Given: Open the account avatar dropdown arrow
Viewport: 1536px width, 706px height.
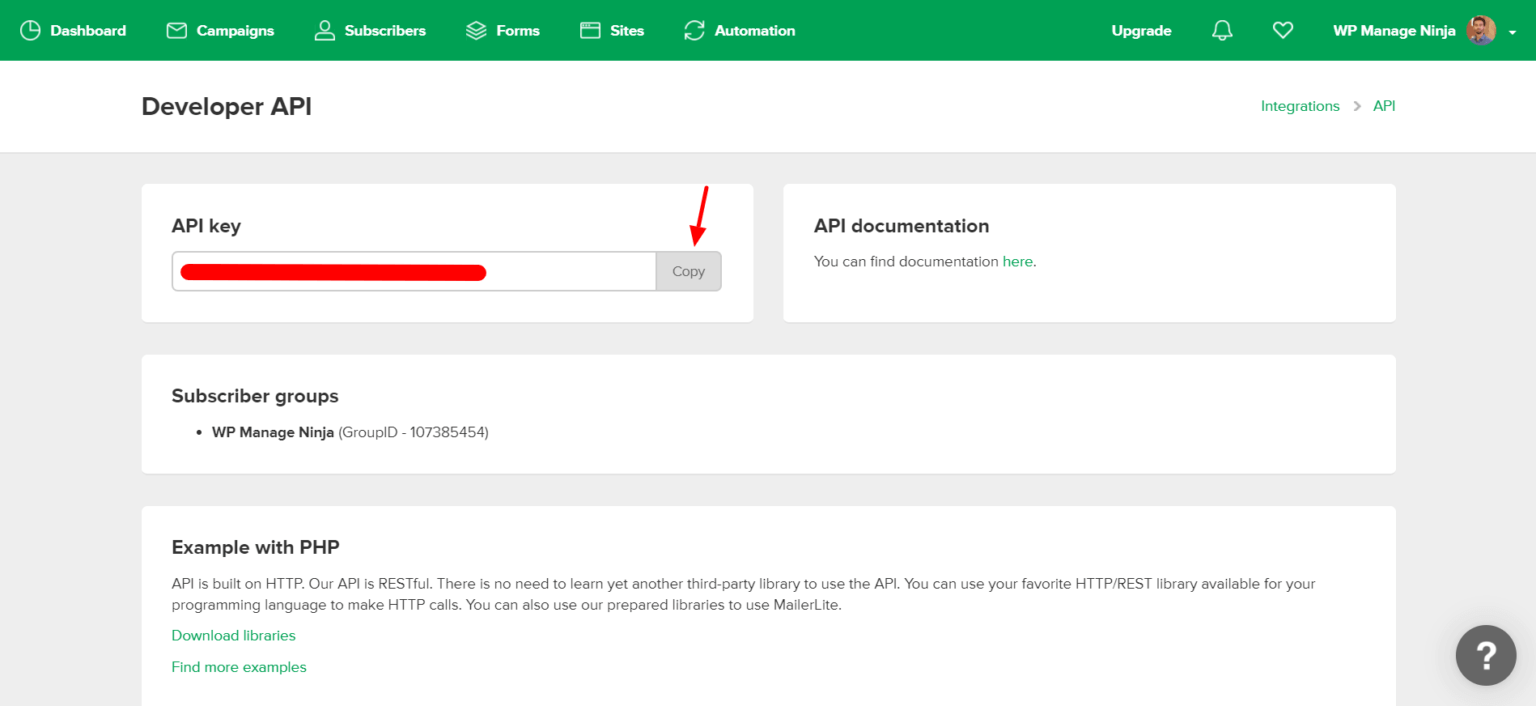Looking at the screenshot, I should (1511, 33).
